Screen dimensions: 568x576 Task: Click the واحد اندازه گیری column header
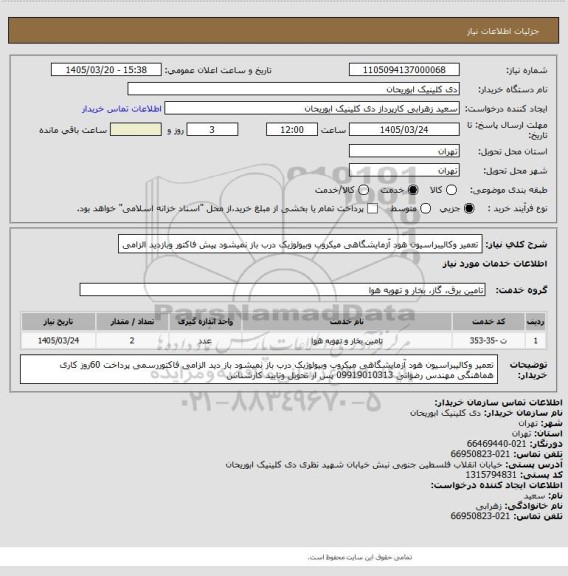point(205,322)
